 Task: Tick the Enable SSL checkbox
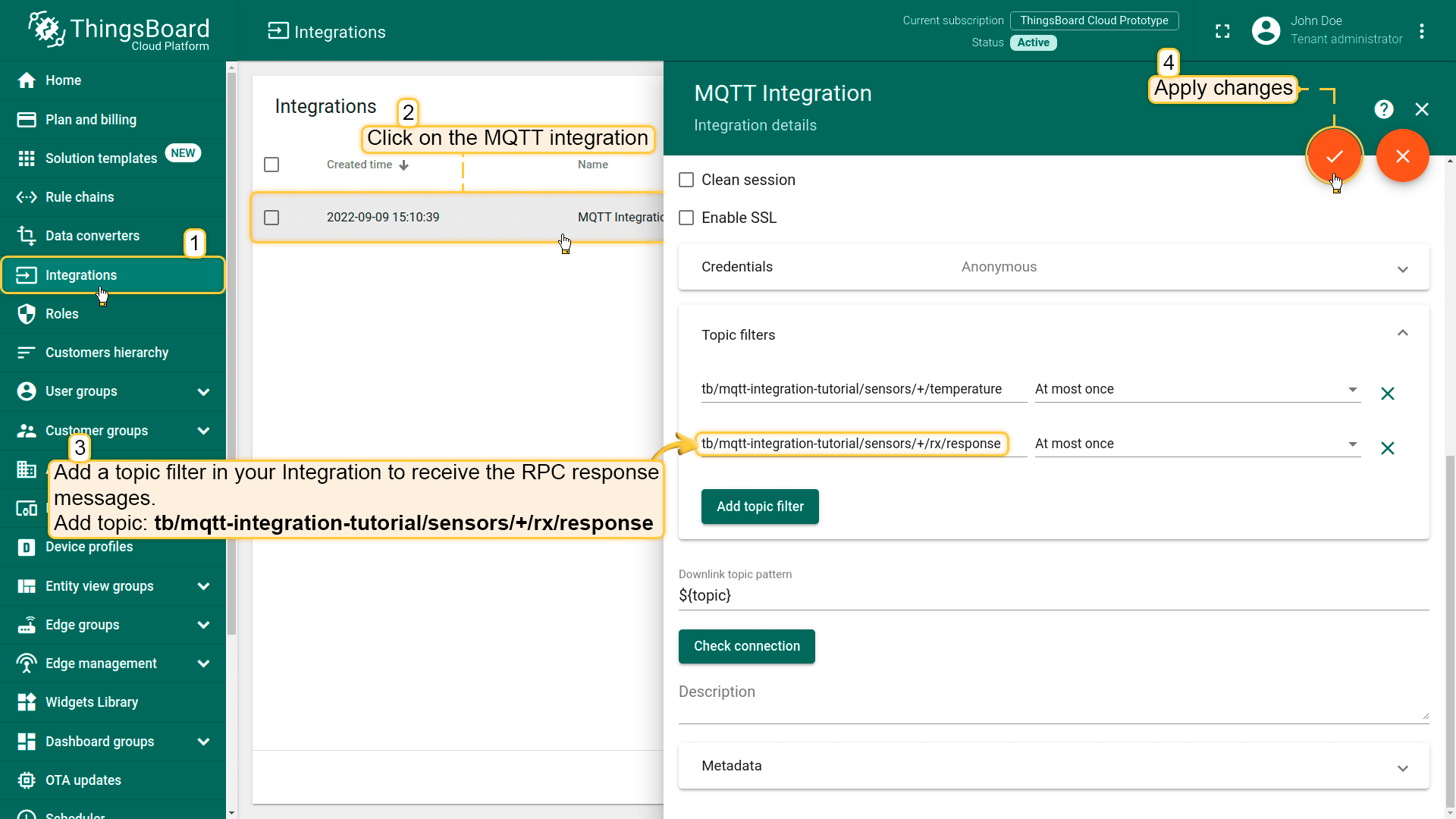tap(686, 218)
